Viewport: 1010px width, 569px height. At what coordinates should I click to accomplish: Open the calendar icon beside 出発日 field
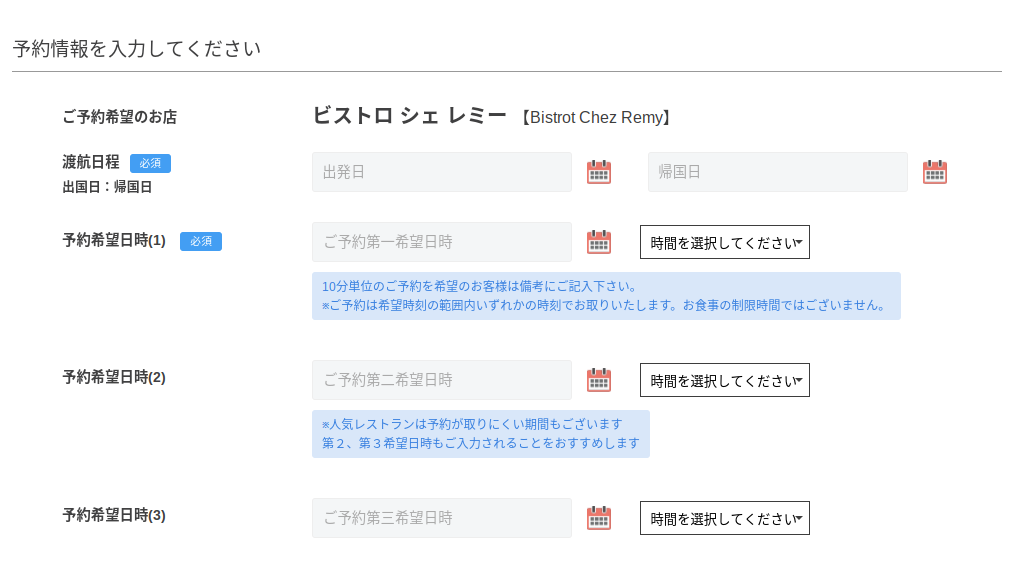pyautogui.click(x=598, y=172)
